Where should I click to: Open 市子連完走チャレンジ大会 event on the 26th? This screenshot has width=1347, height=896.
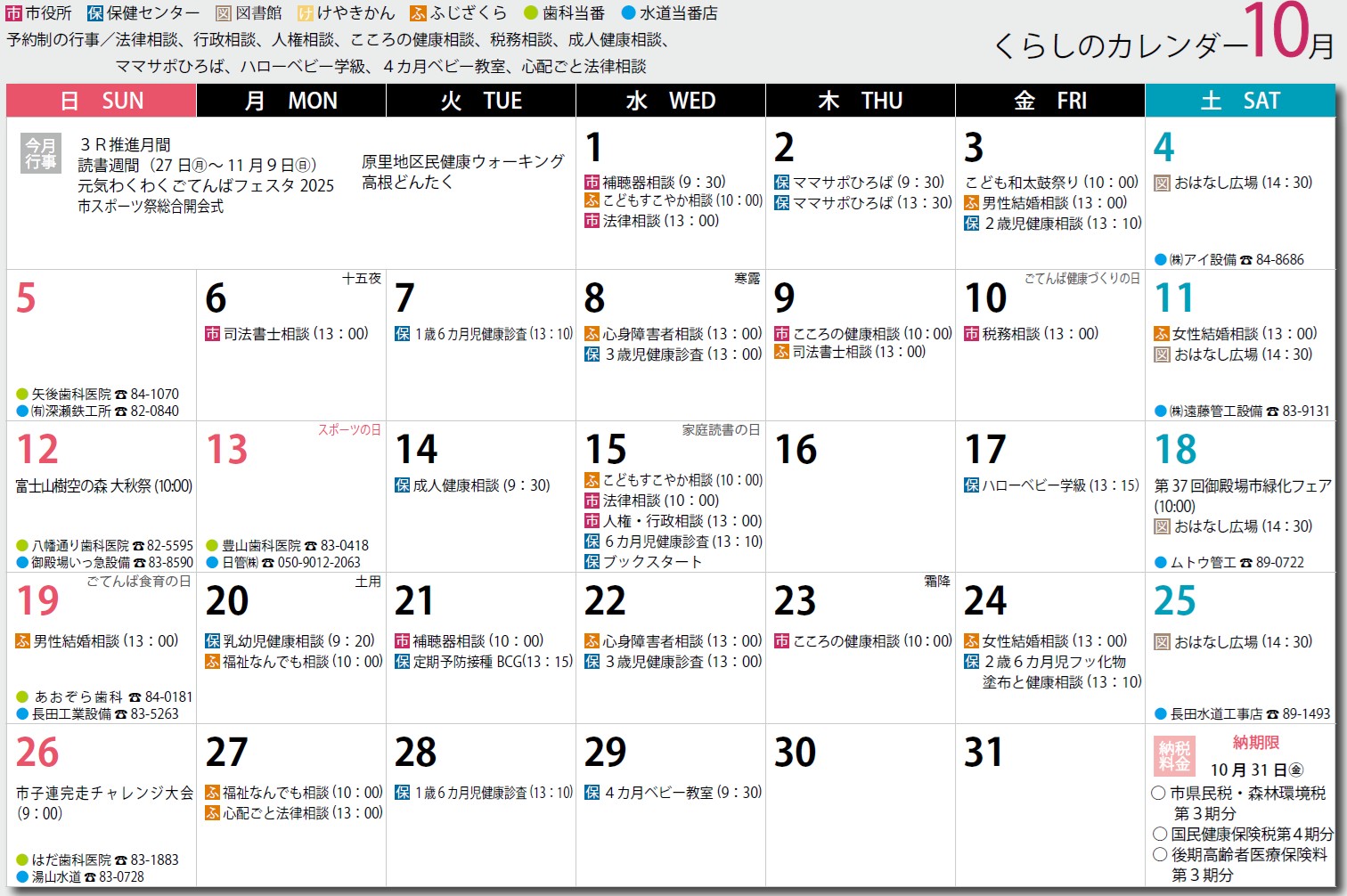click(x=104, y=793)
